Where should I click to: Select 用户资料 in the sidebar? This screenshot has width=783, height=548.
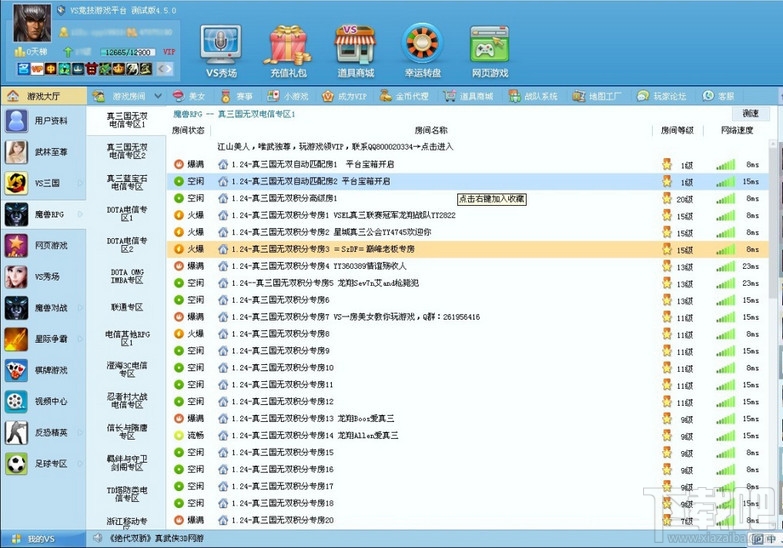43,120
